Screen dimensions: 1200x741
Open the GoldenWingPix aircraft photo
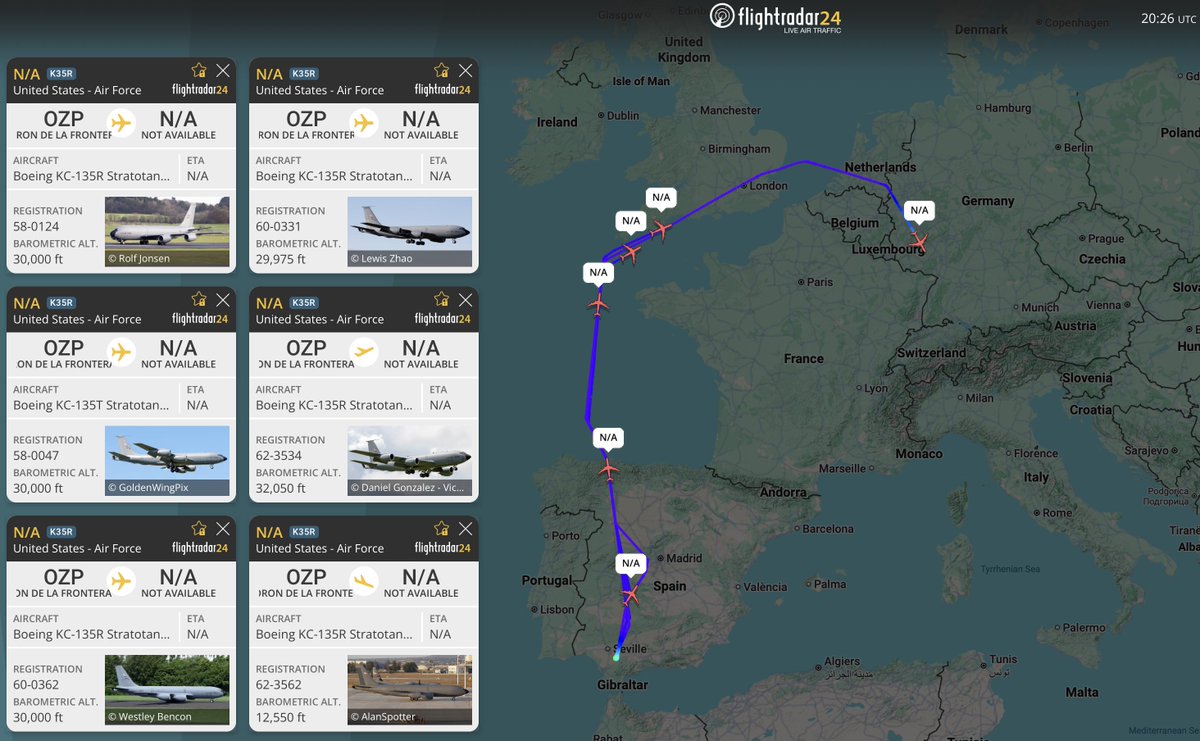tap(167, 461)
